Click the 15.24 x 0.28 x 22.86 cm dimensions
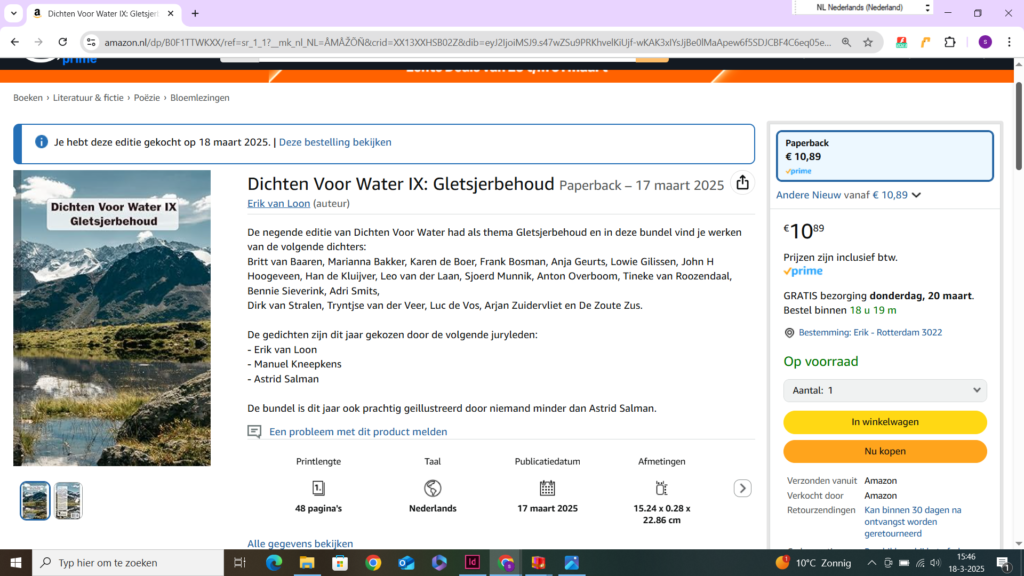This screenshot has height=576, width=1024. pos(662,514)
